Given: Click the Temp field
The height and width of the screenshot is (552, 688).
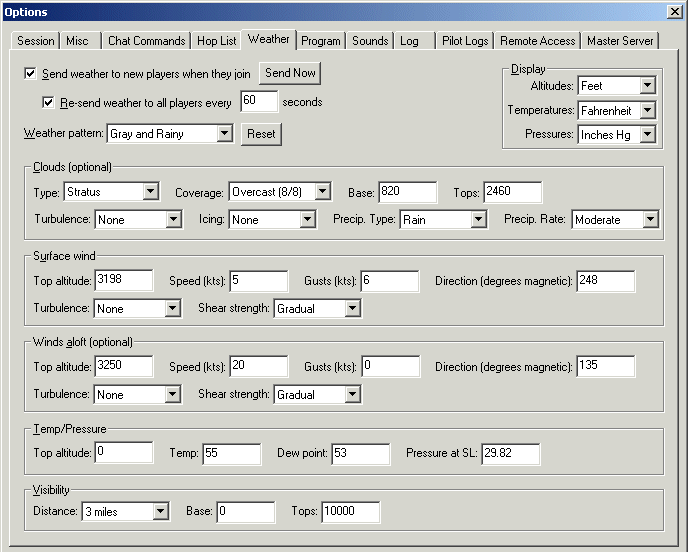Looking at the screenshot, I should coord(232,454).
